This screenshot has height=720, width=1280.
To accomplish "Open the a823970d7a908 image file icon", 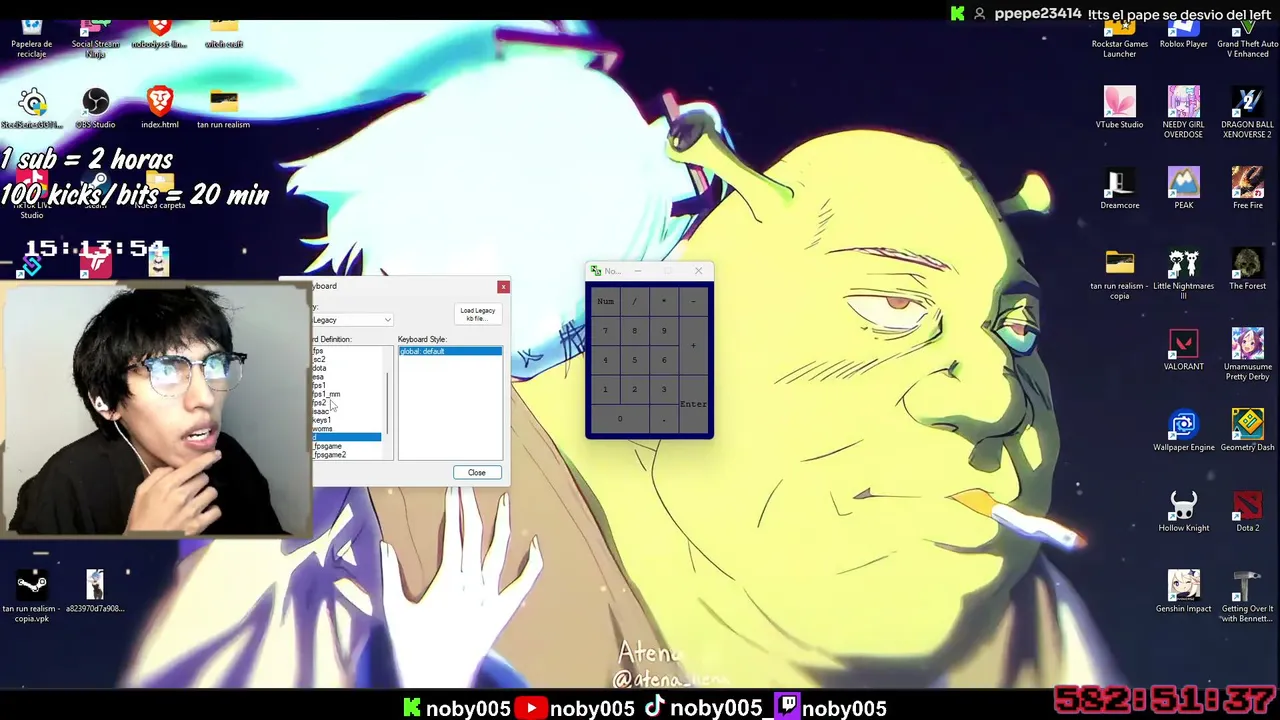I will pos(95,591).
